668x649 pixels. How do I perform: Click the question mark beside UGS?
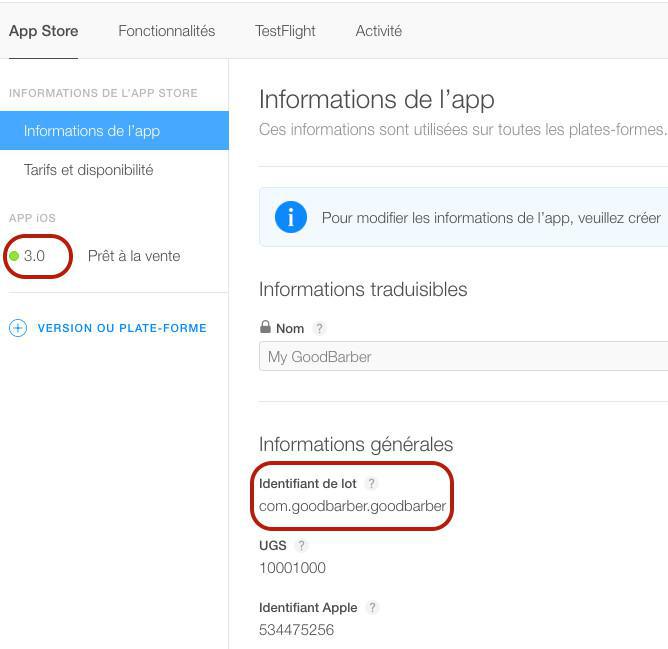(x=301, y=546)
